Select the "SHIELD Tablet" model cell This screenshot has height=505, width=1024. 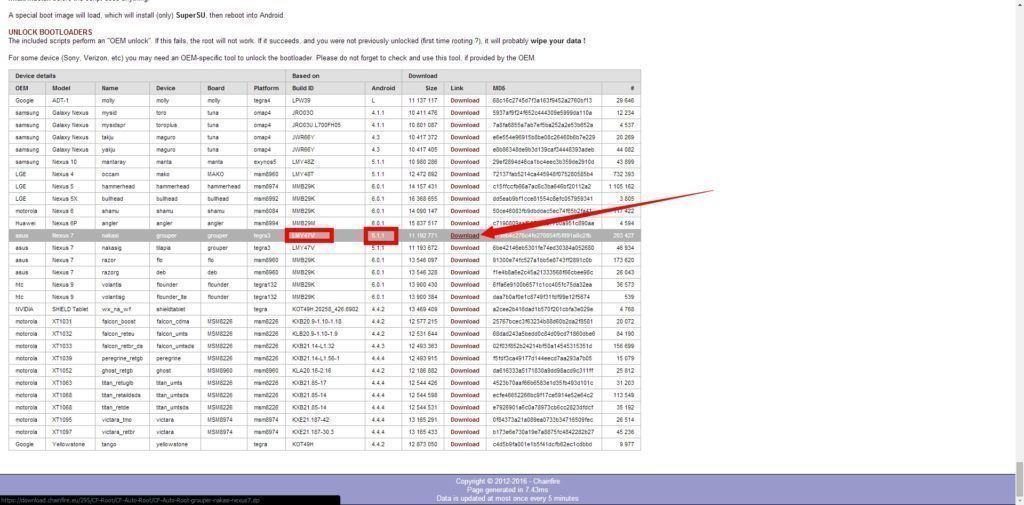point(69,309)
